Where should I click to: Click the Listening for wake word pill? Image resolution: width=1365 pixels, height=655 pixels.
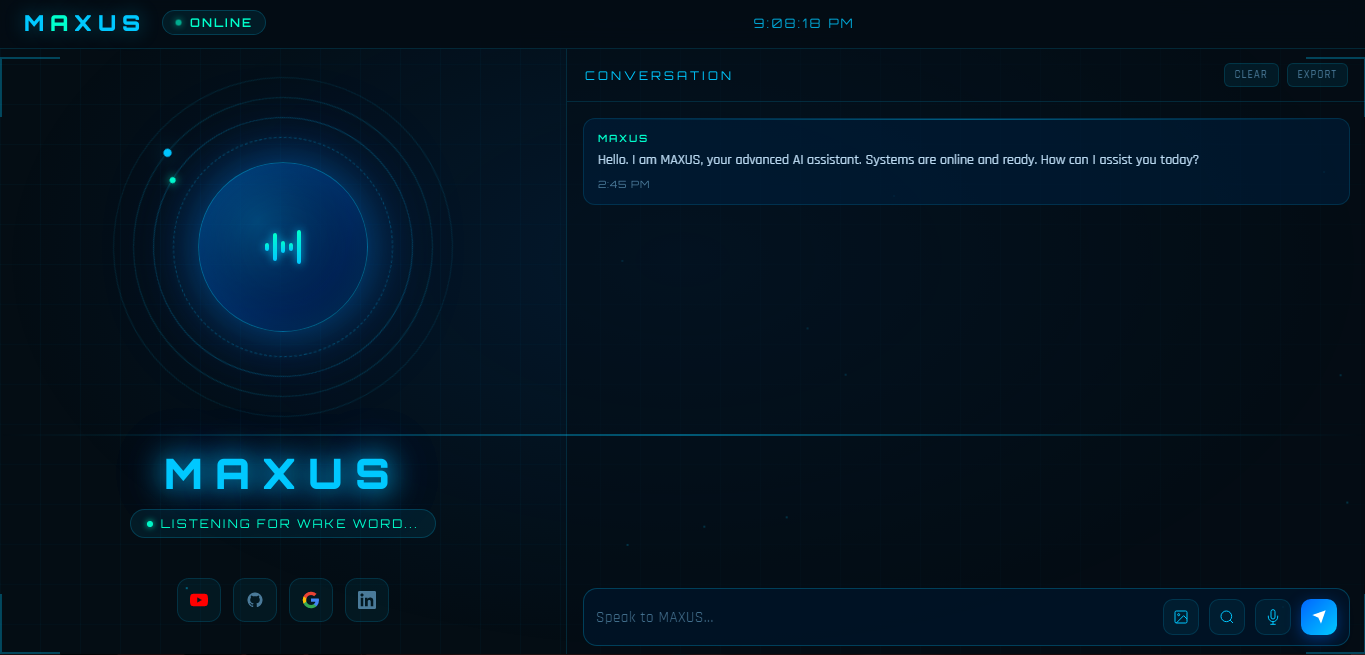tap(283, 524)
